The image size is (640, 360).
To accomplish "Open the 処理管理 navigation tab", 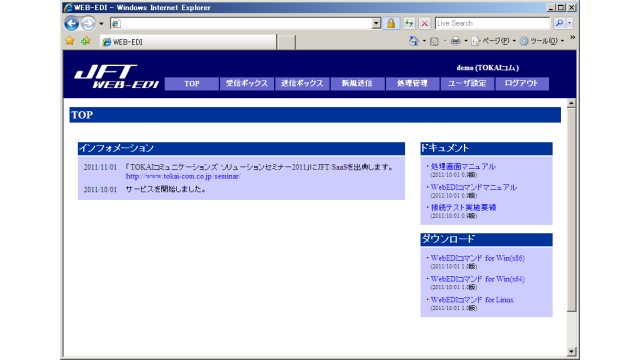I will [412, 84].
